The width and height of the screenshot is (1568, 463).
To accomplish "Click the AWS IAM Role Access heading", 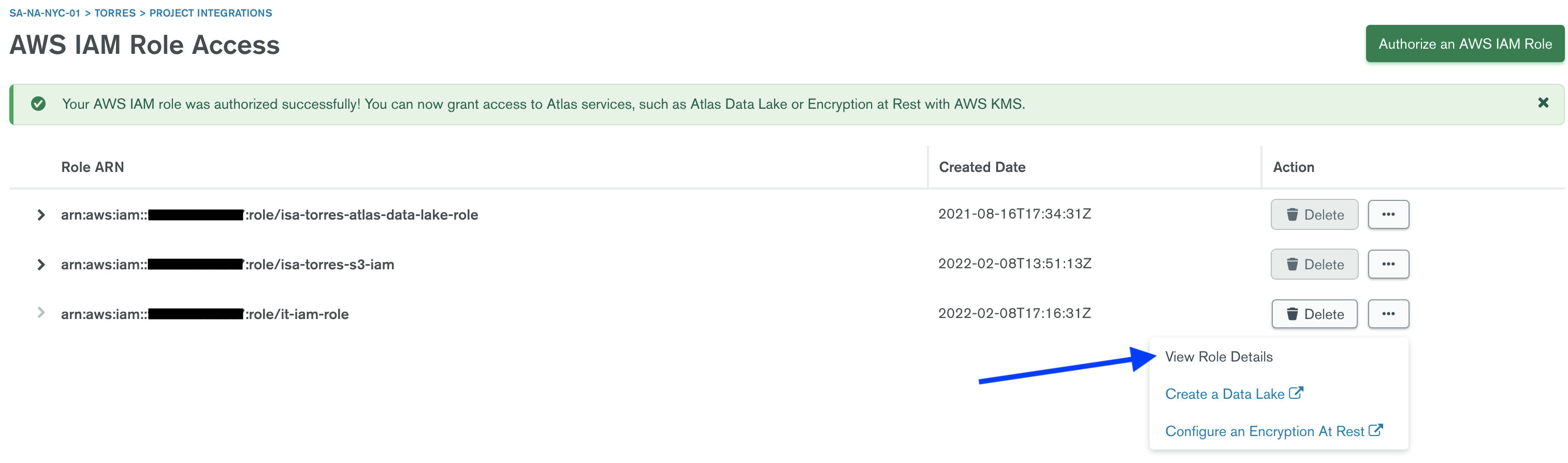I will pos(144,45).
